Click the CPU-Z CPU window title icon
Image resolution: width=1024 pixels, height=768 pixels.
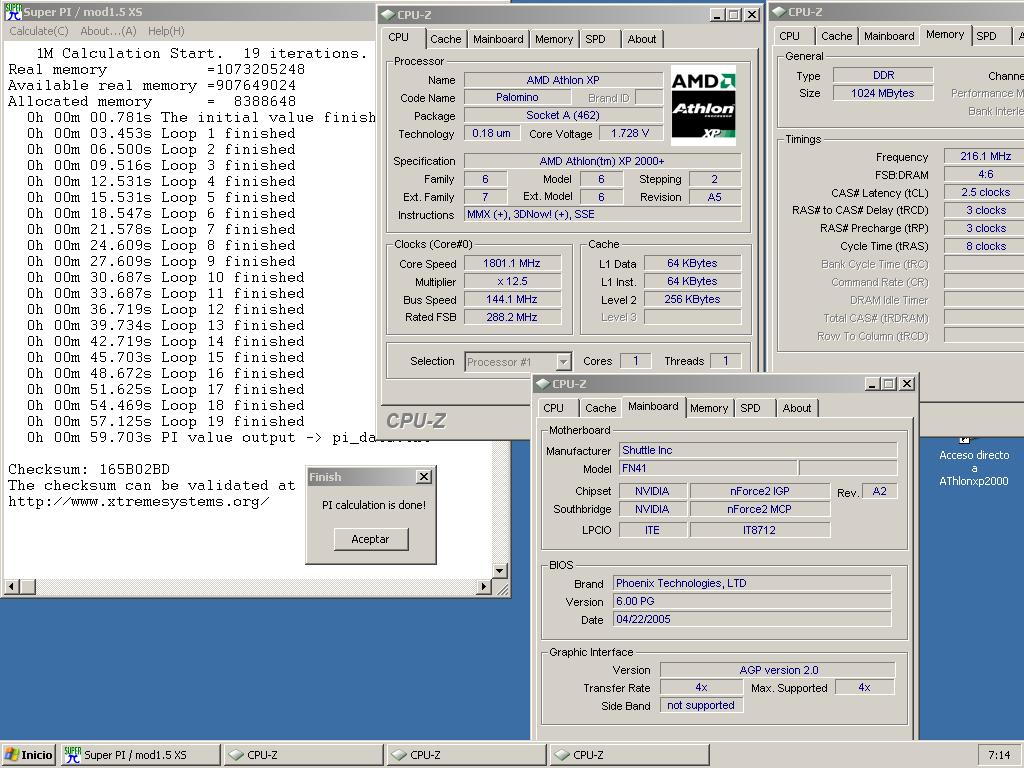point(387,14)
